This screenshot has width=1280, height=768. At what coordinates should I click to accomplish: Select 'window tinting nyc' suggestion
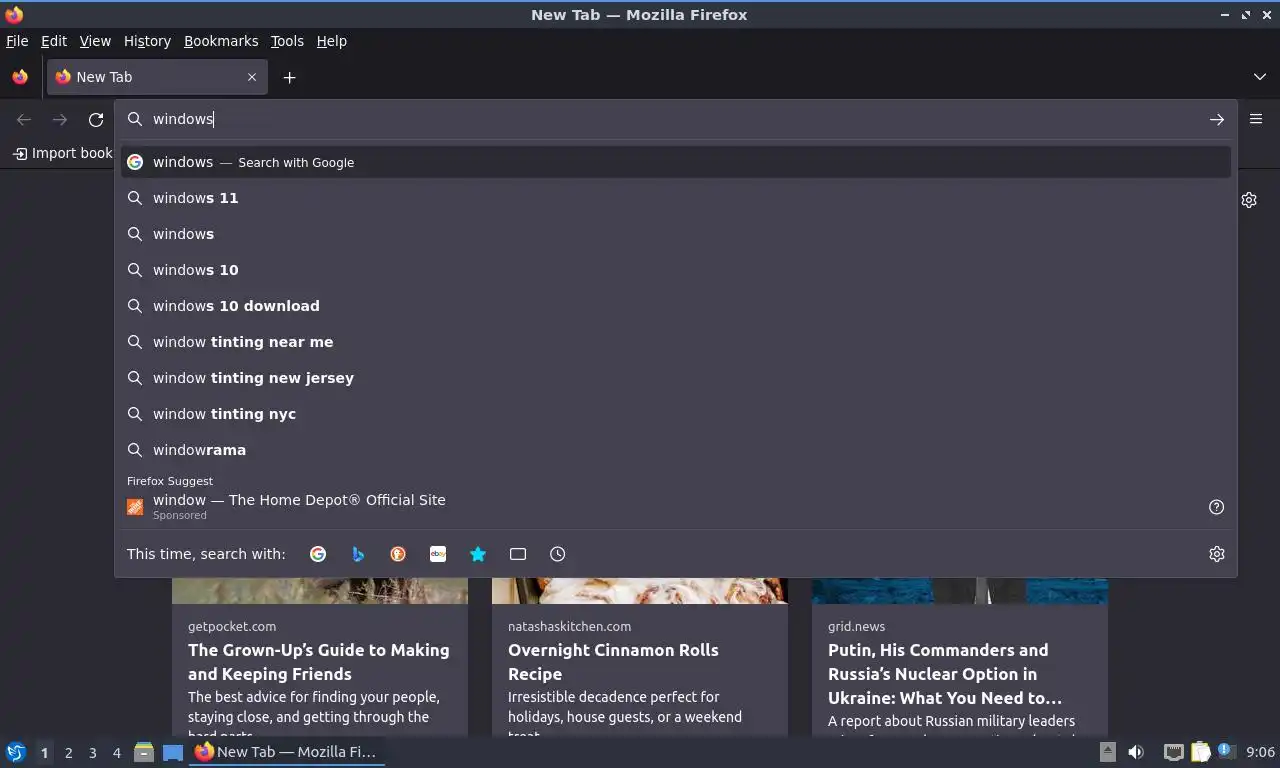coord(676,414)
